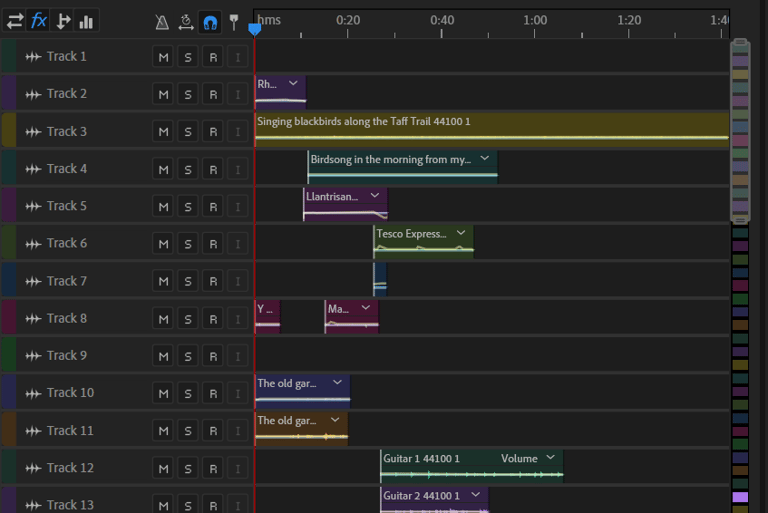Click the global clip stretching icon
Image resolution: width=768 pixels, height=513 pixels.
(186, 22)
